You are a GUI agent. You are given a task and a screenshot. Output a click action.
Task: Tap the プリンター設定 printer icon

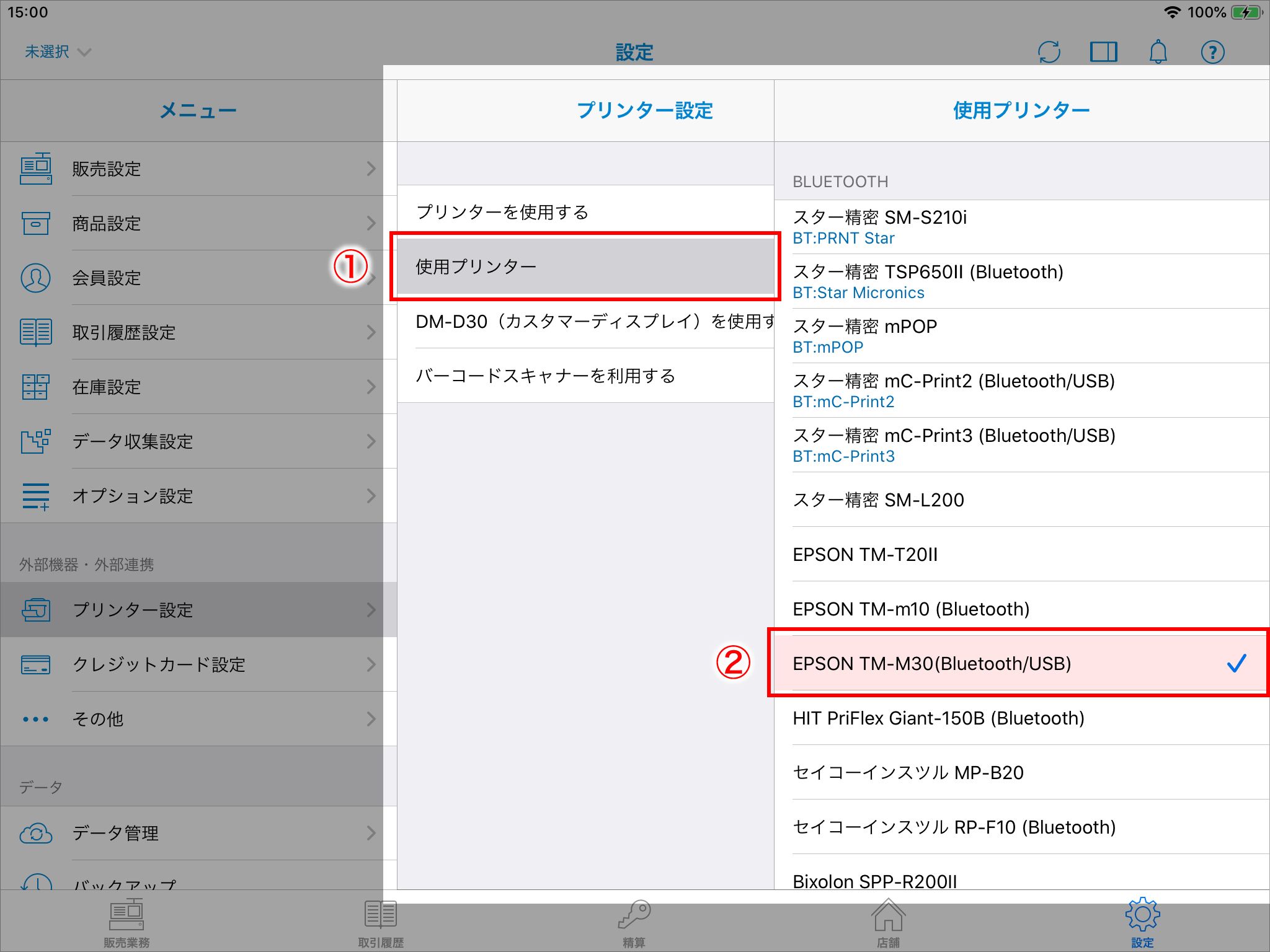coord(36,610)
